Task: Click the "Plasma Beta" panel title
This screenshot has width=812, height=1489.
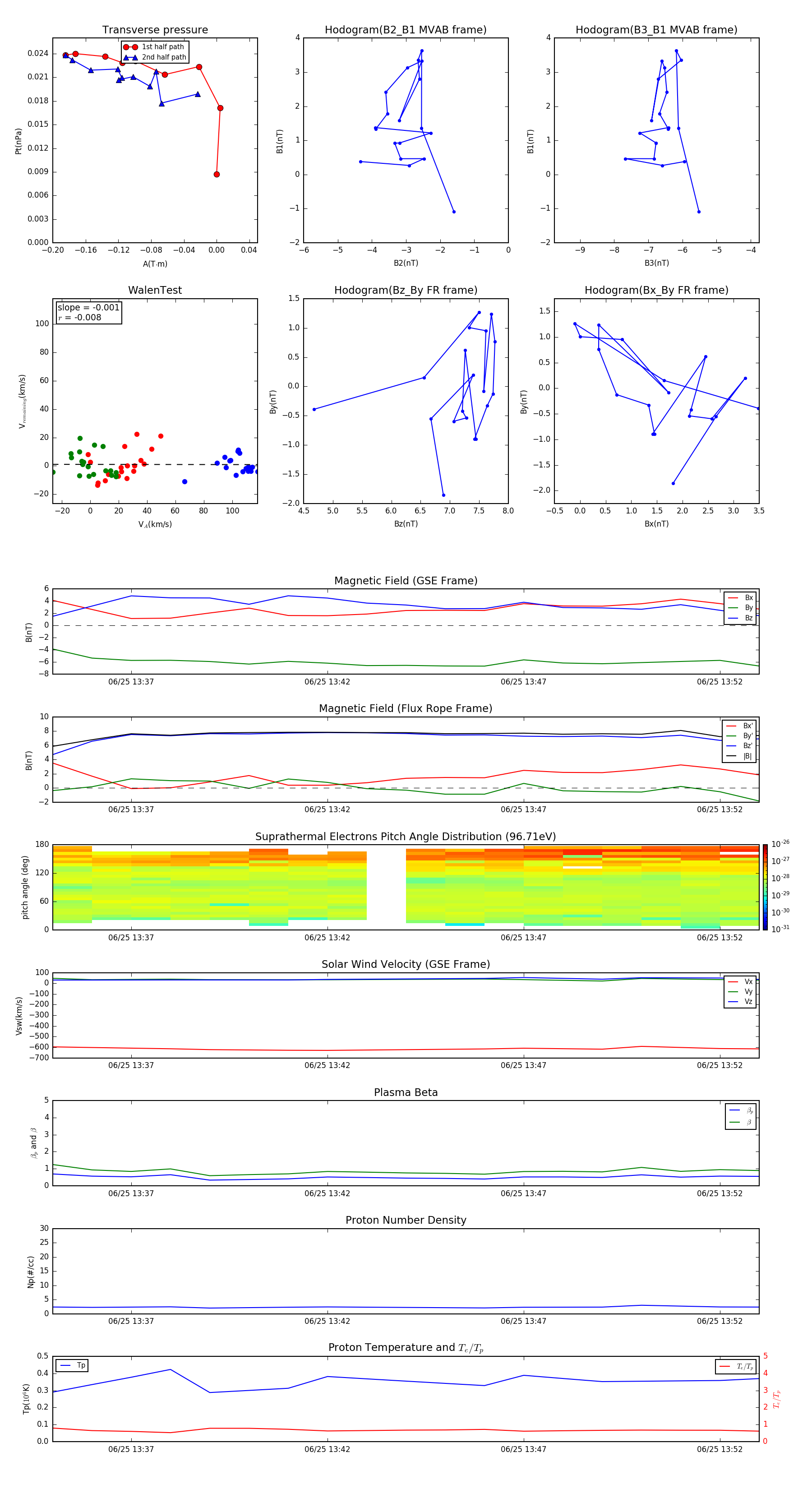Action: click(x=406, y=1092)
